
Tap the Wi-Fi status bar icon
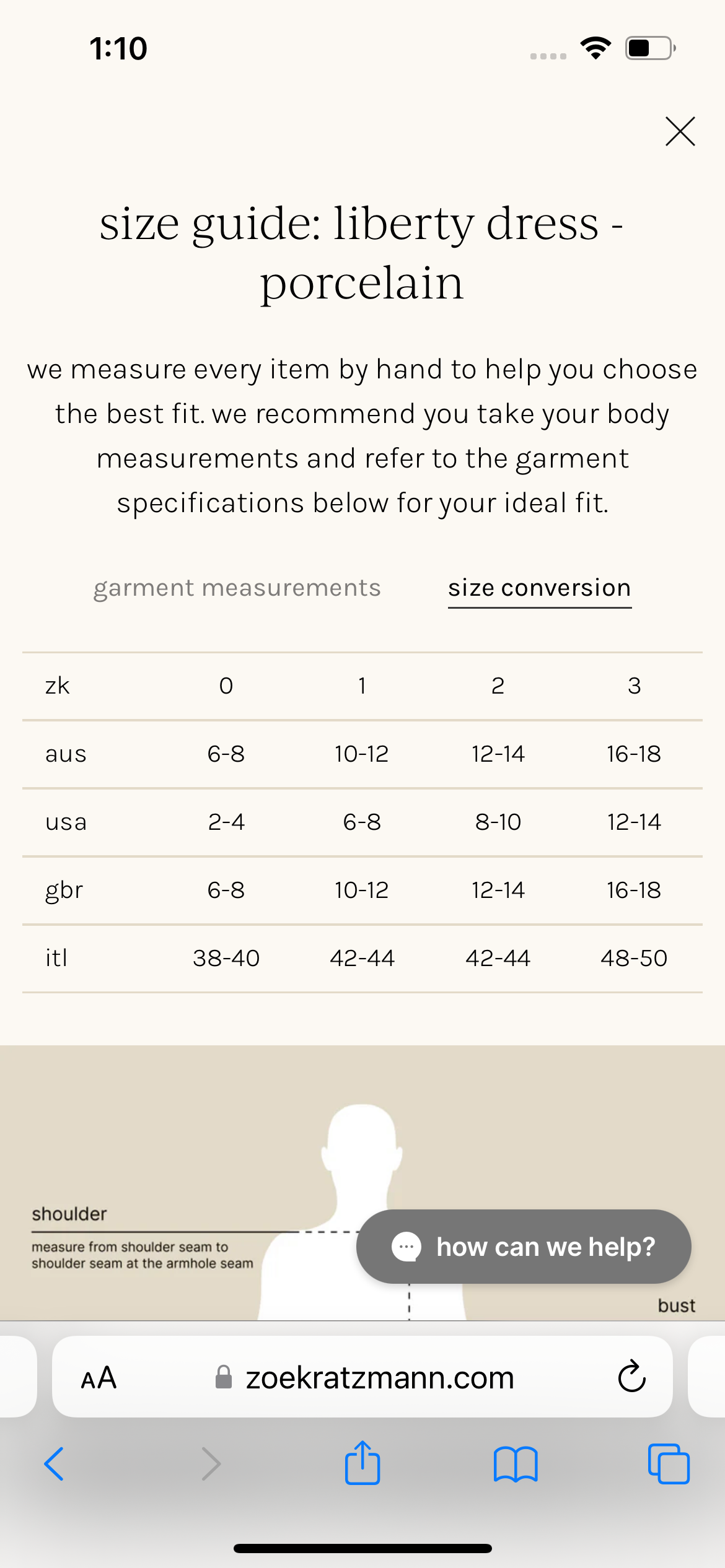(595, 48)
